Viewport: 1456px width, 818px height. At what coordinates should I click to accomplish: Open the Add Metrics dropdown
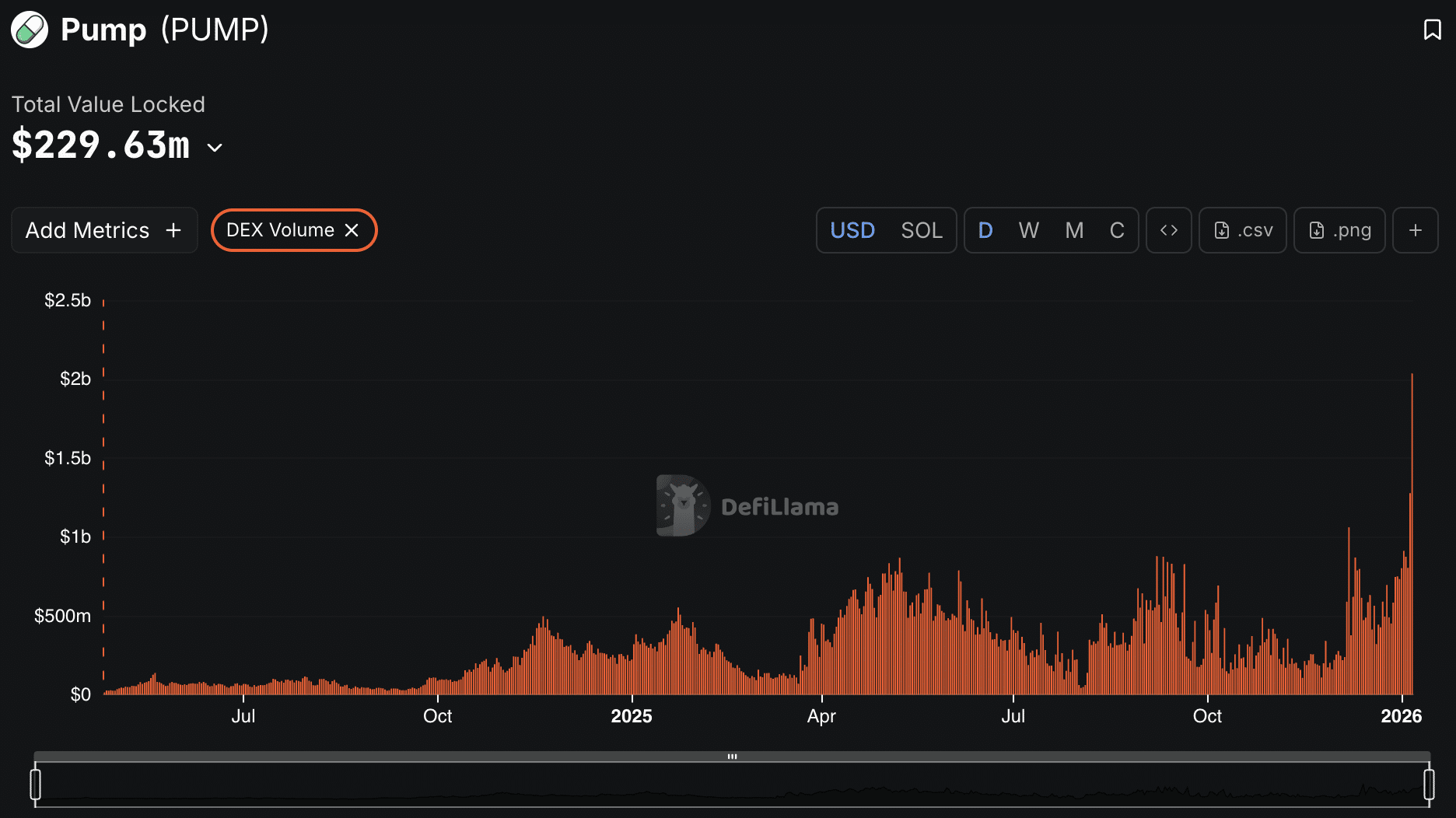pyautogui.click(x=104, y=230)
